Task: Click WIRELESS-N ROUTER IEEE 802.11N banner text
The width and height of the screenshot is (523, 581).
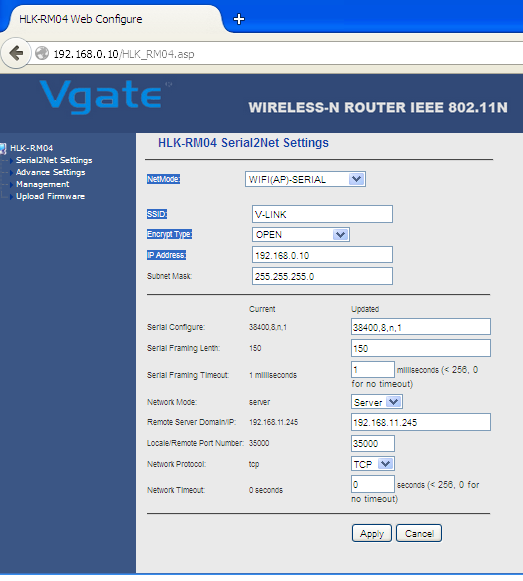Action: 378,108
